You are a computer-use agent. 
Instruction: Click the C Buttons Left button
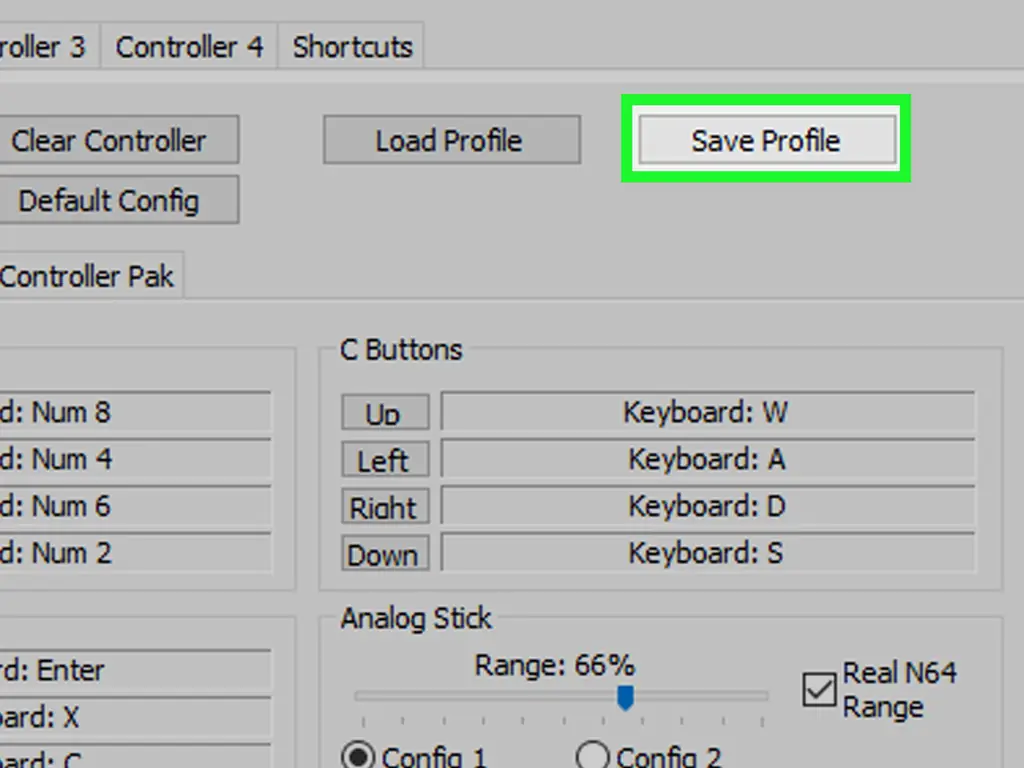pyautogui.click(x=385, y=459)
